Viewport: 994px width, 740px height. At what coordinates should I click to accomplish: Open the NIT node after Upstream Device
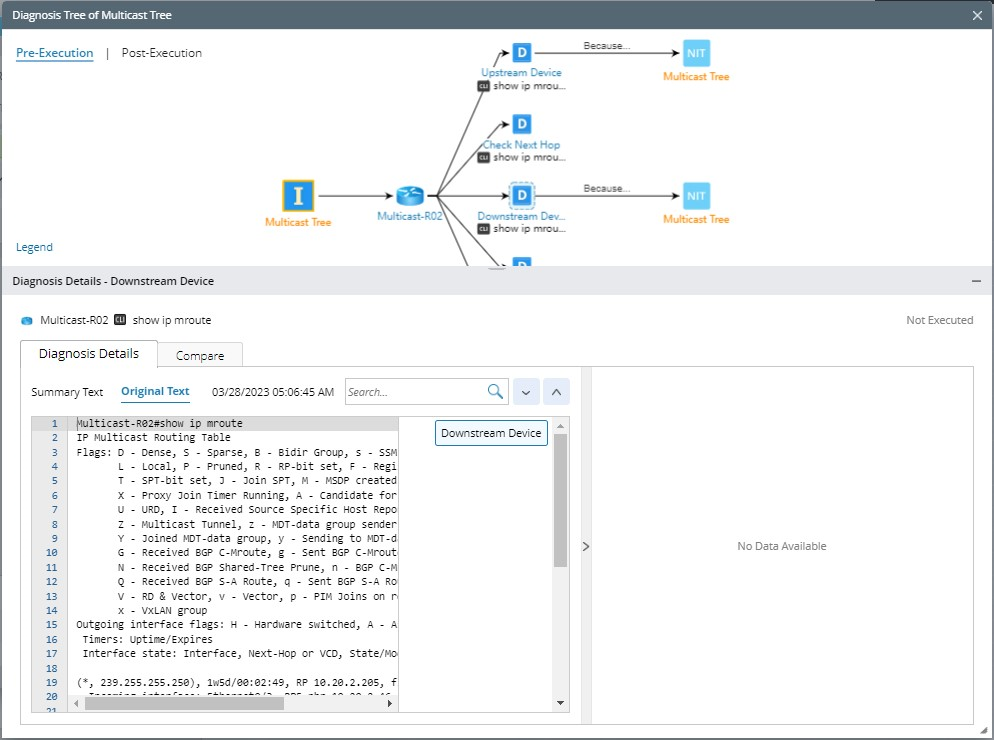[696, 53]
